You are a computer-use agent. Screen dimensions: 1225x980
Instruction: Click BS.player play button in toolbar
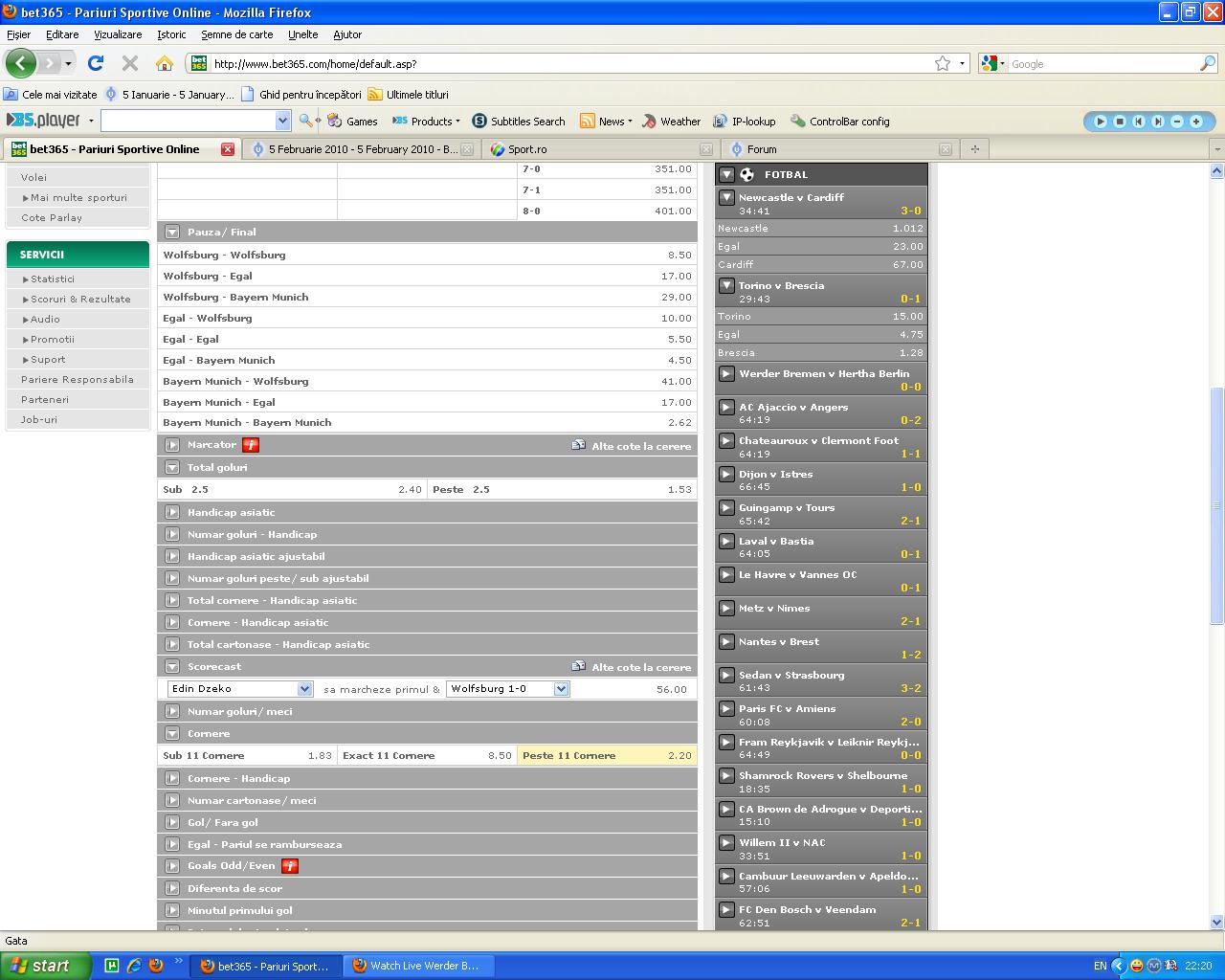pos(1100,122)
